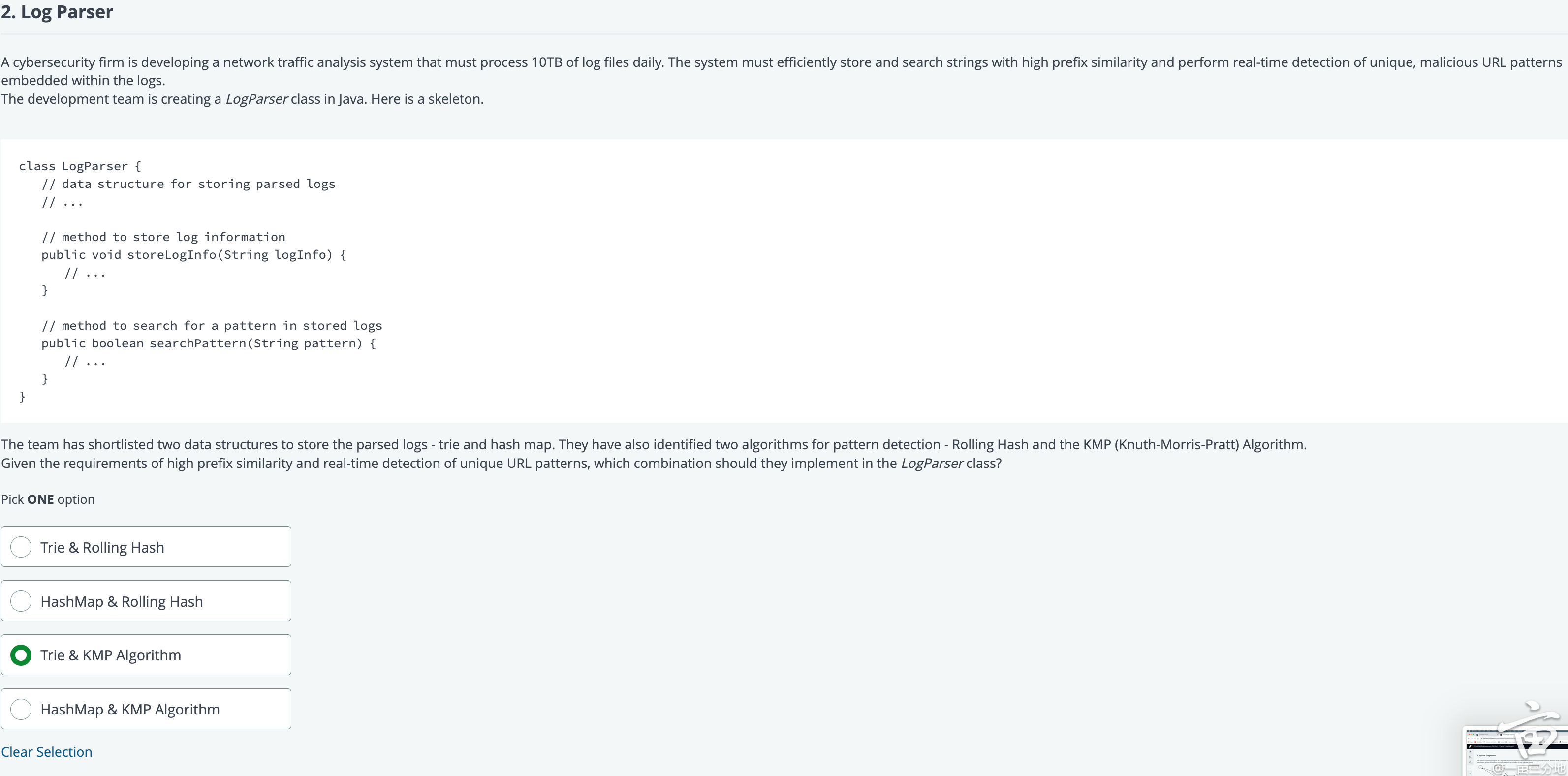Click Clear Selection link
Screen dimensions: 1568x776
[47, 752]
